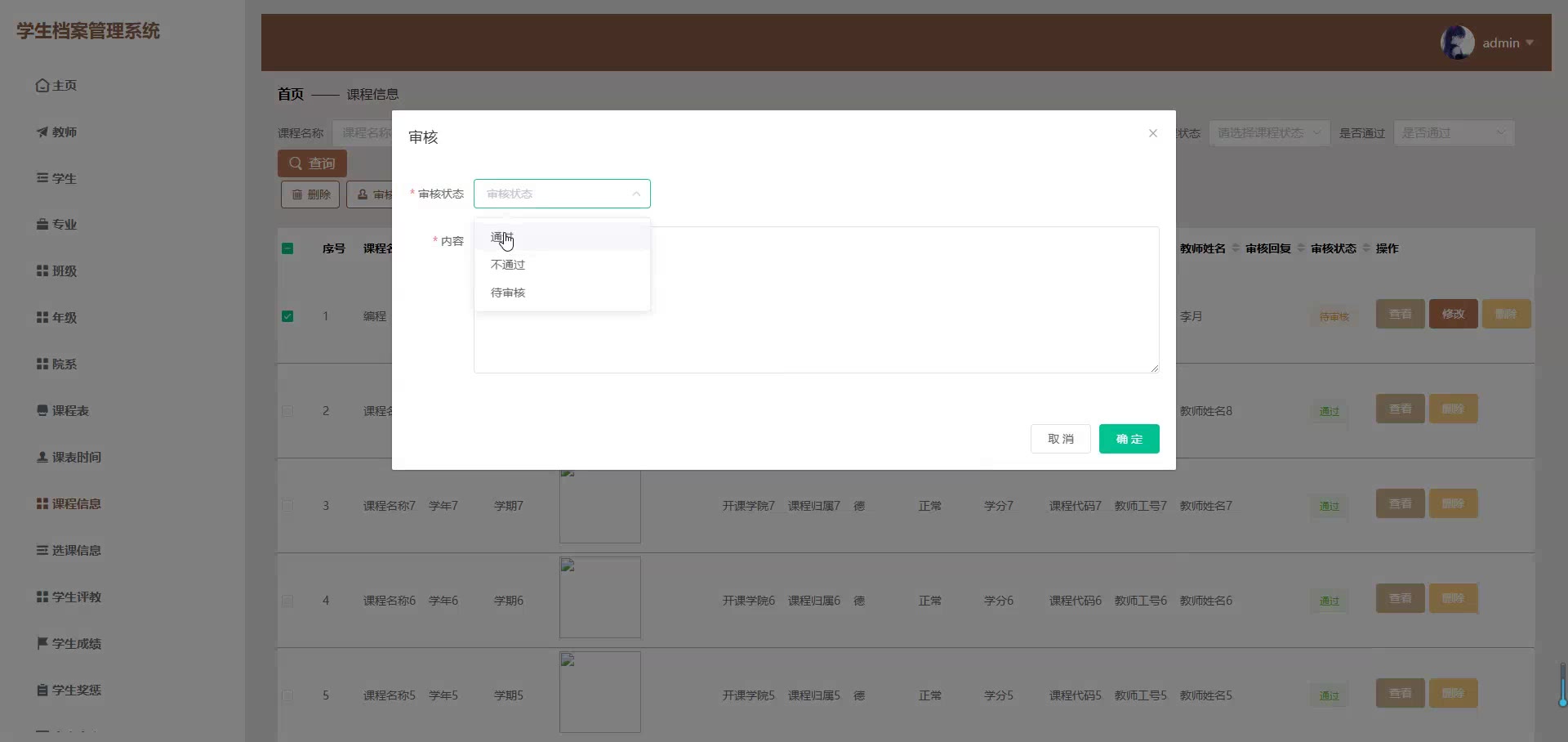Click the clipboard icon beside 学生奖惩
Image resolution: width=1568 pixels, height=742 pixels.
(x=42, y=691)
